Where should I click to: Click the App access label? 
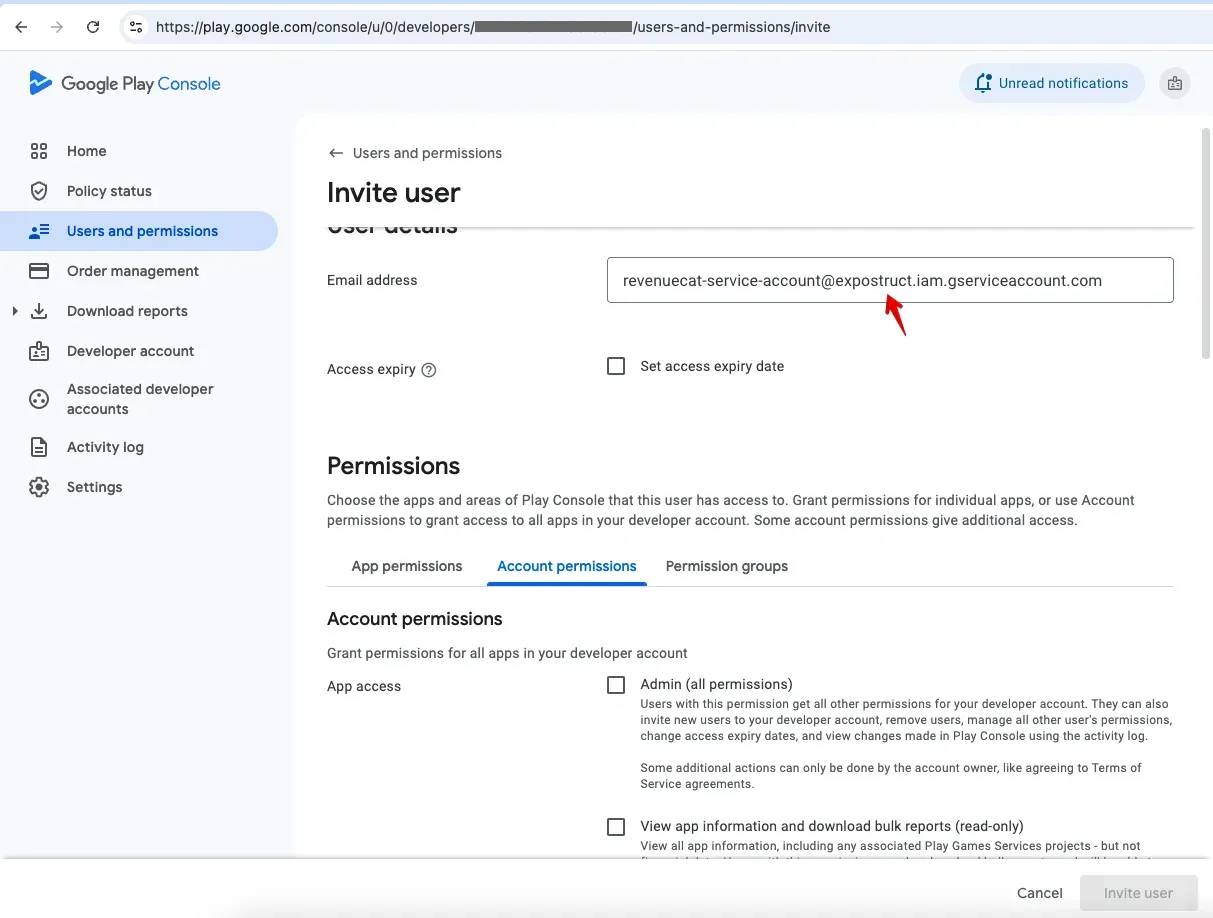[x=364, y=686]
